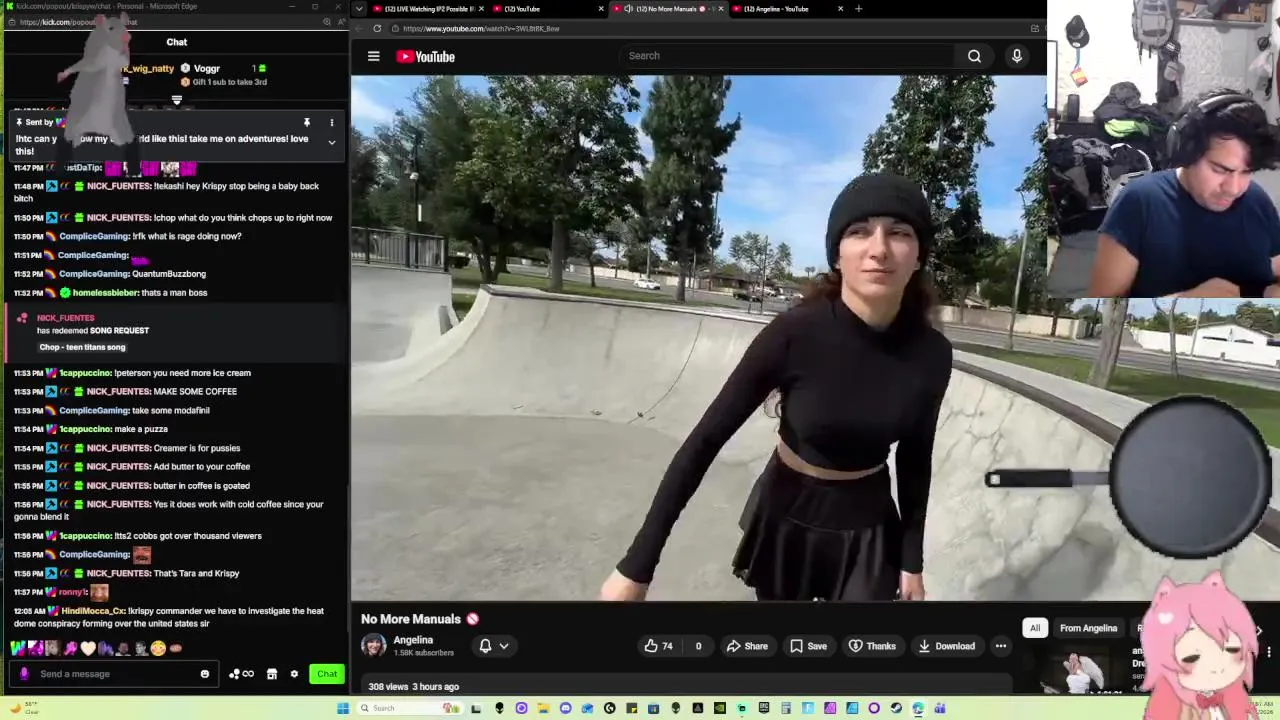Open the Angelina channel name link
1280x720 pixels.
[413, 640]
